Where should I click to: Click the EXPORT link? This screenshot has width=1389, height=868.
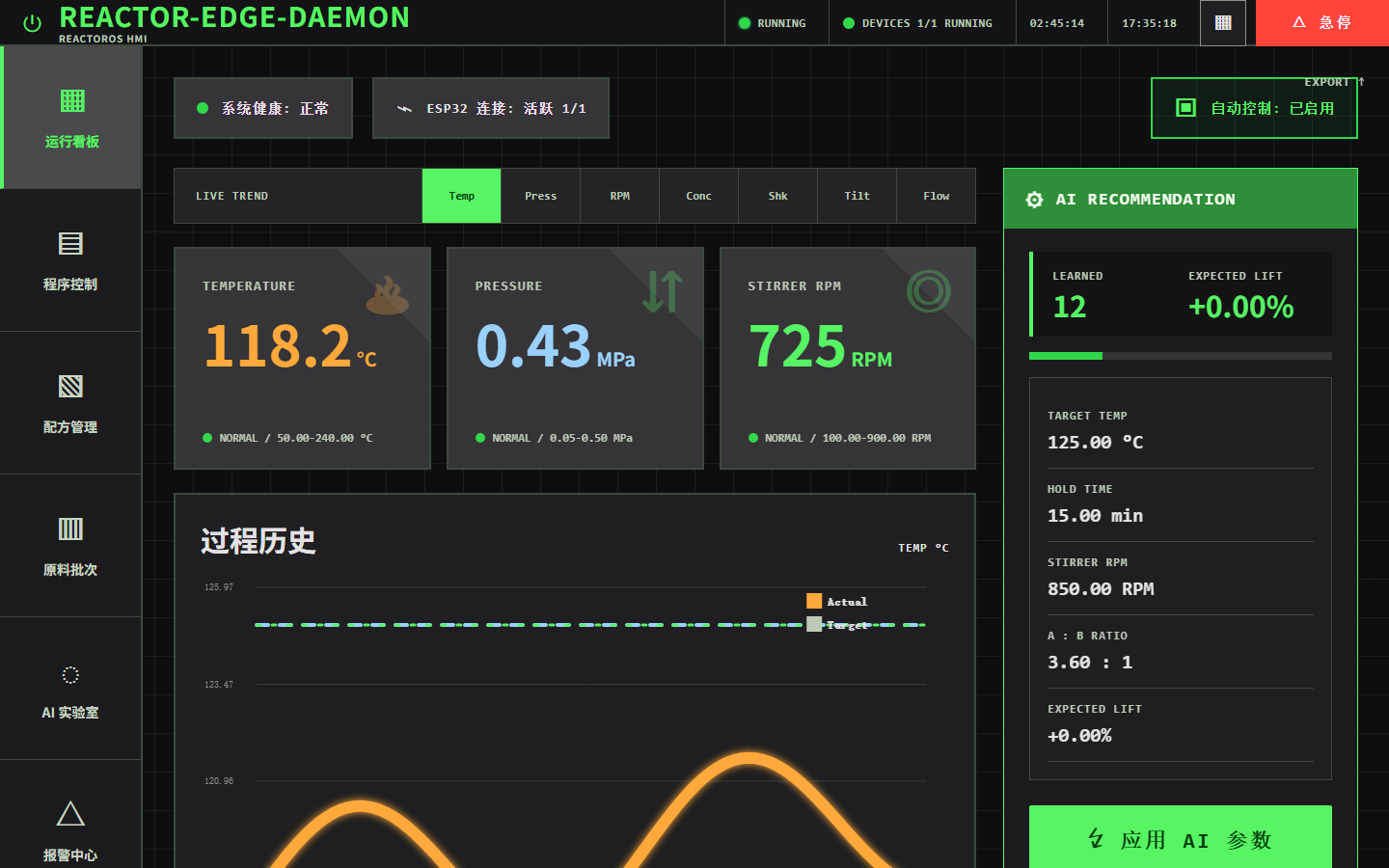1334,82
